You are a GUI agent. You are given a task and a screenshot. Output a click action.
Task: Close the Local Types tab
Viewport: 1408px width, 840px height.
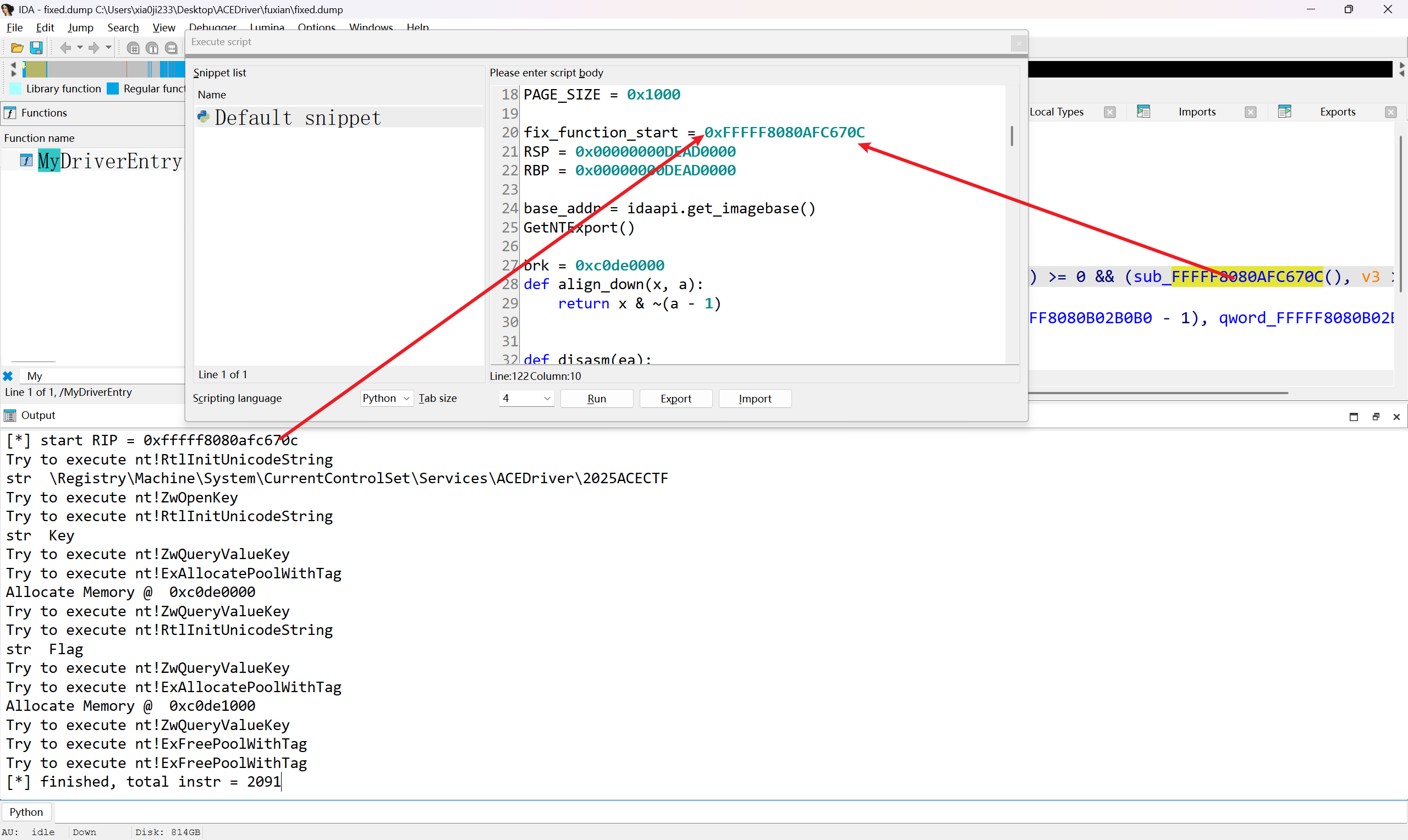(1110, 112)
